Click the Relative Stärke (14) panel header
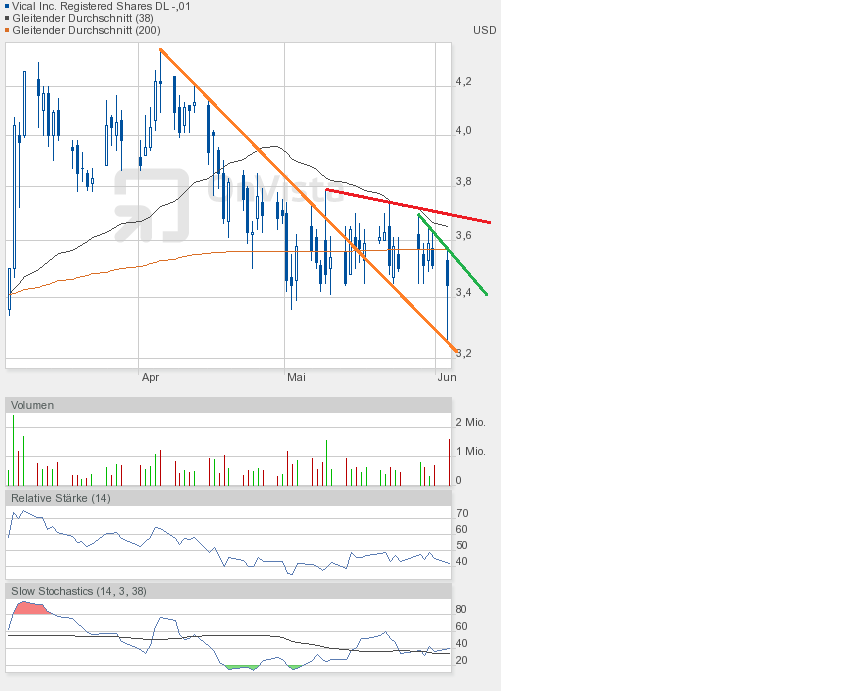Screen dimensions: 850x691 [x=228, y=498]
